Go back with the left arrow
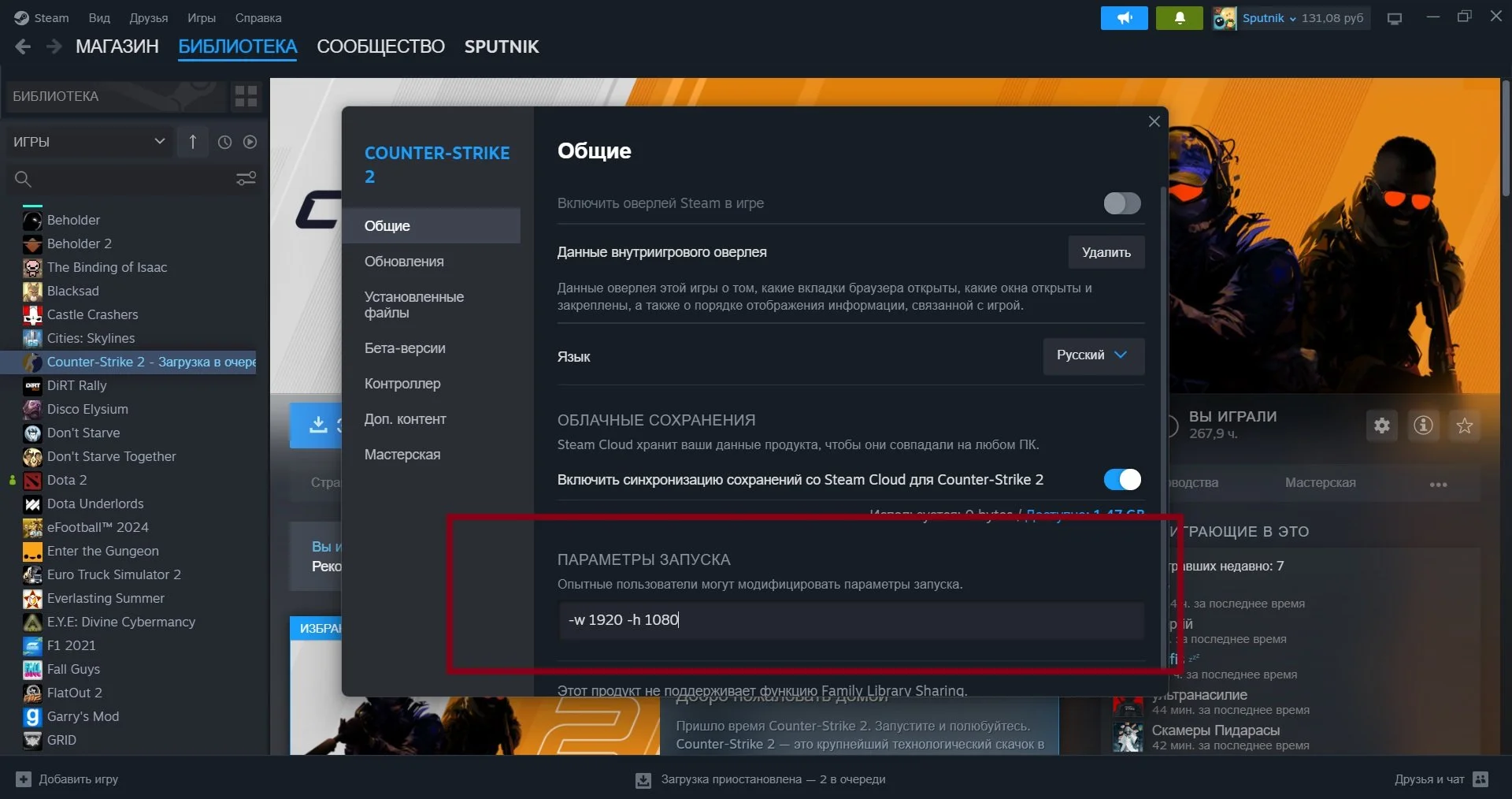This screenshot has width=1512, height=799. 23,46
